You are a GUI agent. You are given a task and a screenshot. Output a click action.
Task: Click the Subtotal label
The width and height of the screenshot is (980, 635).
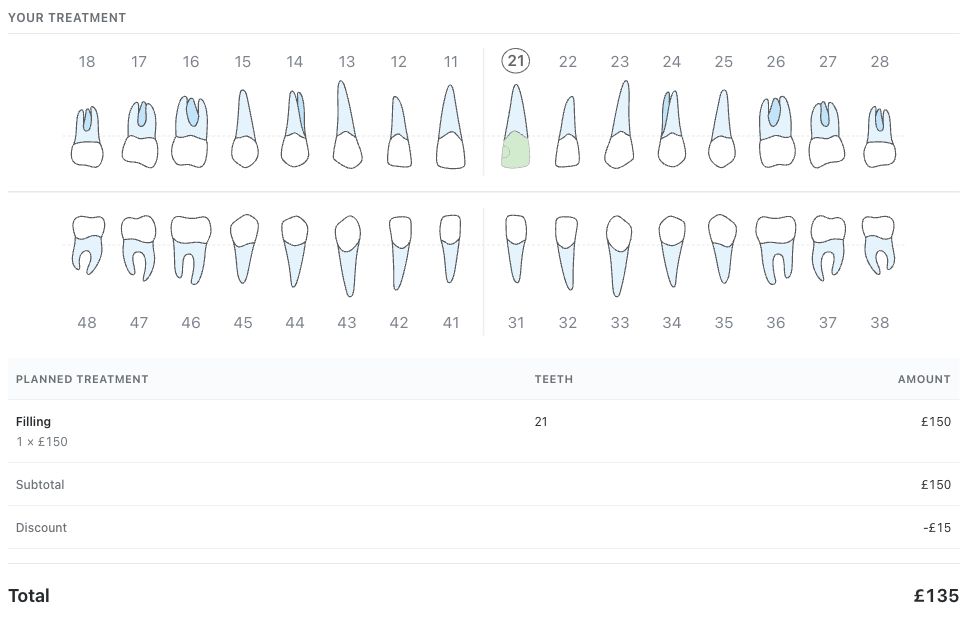point(40,485)
